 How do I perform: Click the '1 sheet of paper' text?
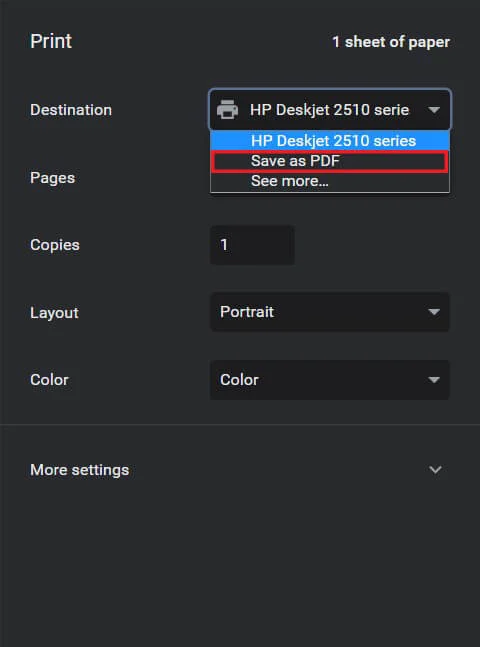pyautogui.click(x=391, y=42)
